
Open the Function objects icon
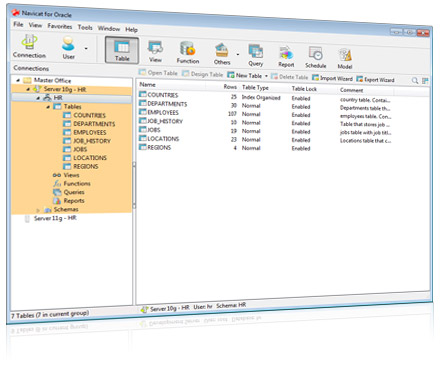188,53
